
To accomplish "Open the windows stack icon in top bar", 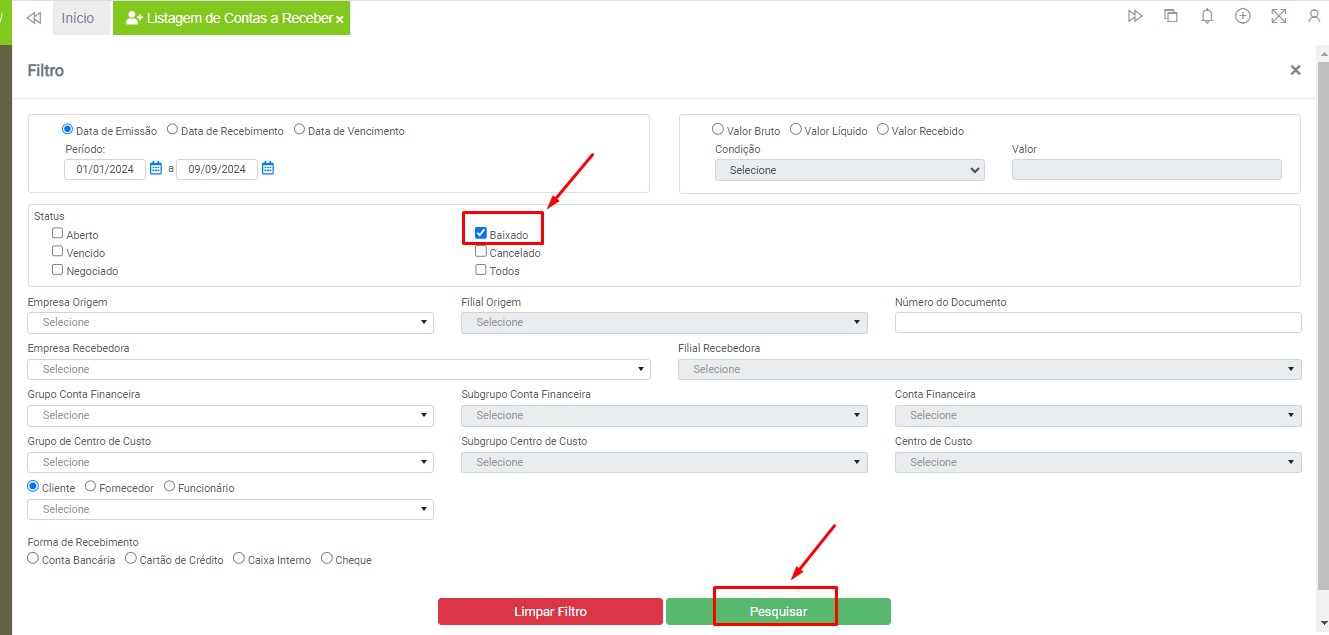I will (x=1171, y=16).
